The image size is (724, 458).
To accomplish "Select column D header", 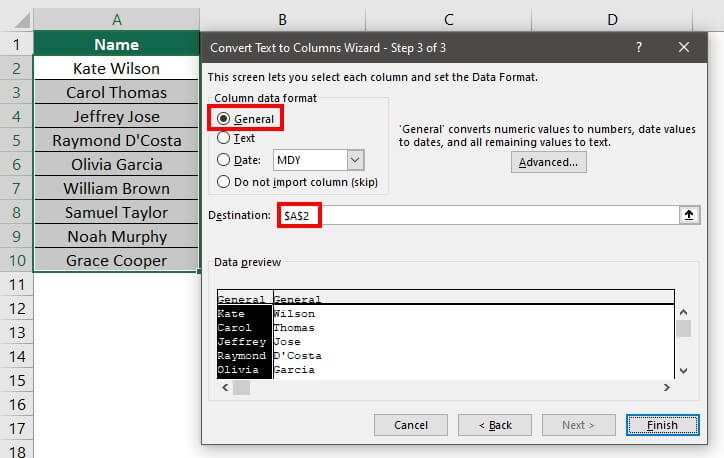I will click(x=612, y=20).
